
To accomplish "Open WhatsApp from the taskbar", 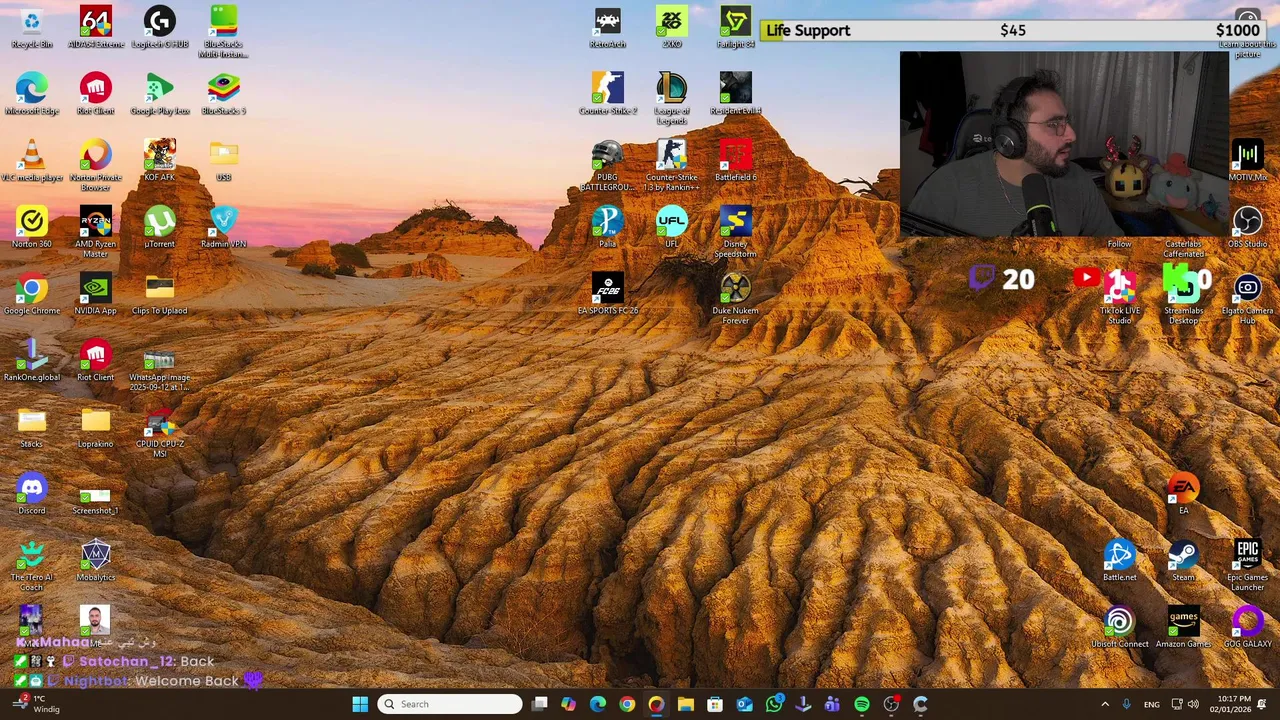I will [773, 704].
